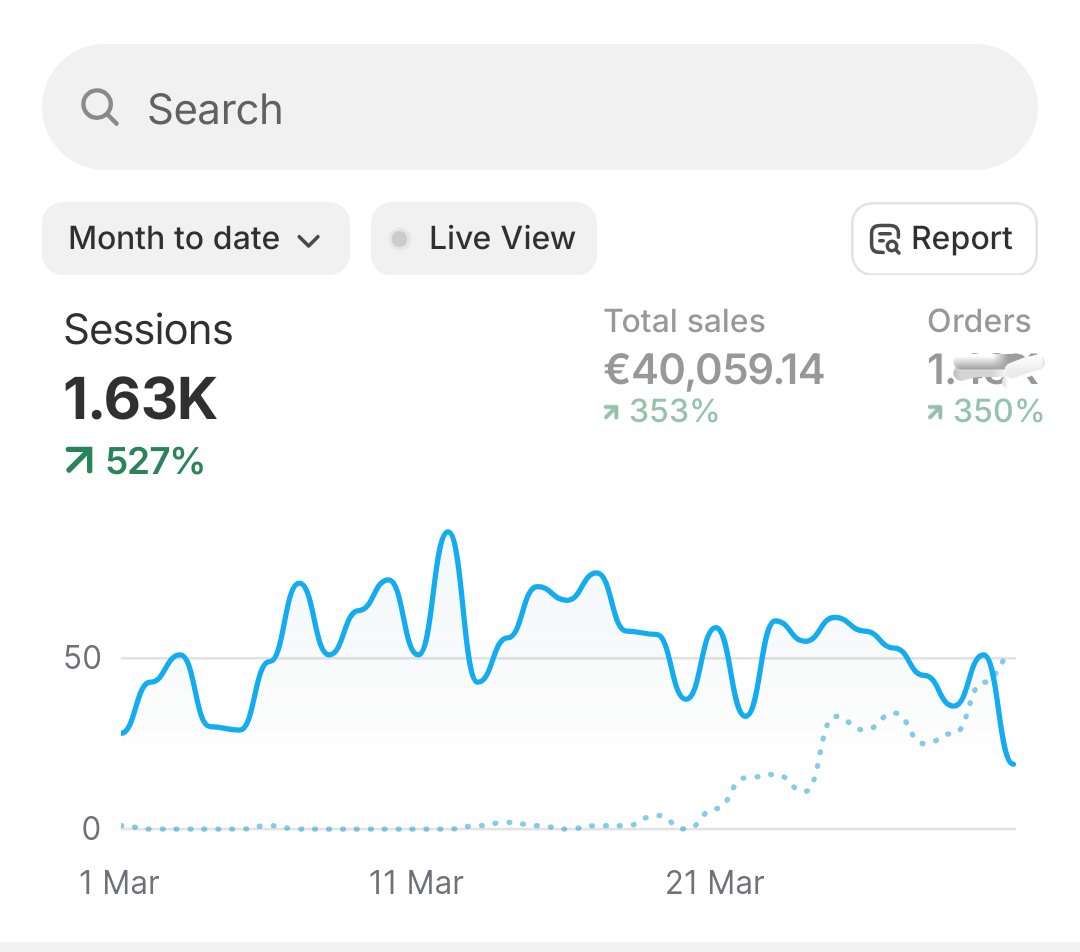Click the 50 y-axis label
The width and height of the screenshot is (1080, 952).
[83, 658]
